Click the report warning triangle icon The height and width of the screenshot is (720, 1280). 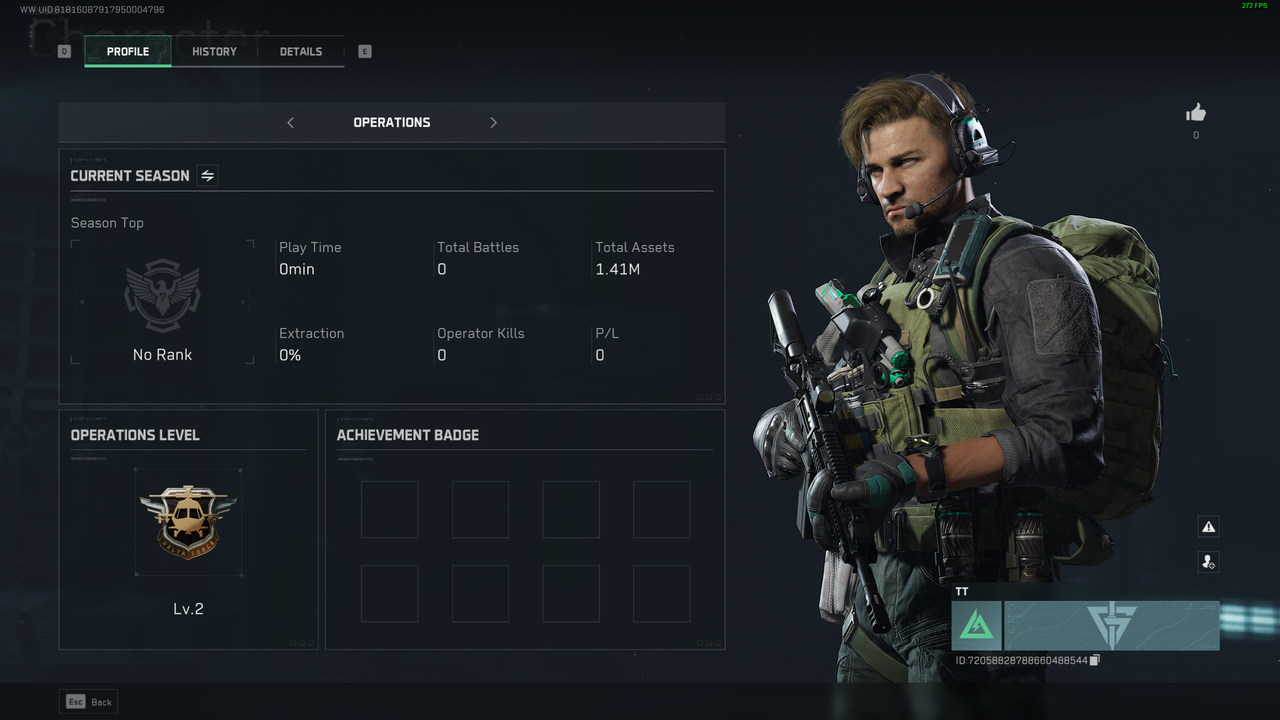point(1208,527)
